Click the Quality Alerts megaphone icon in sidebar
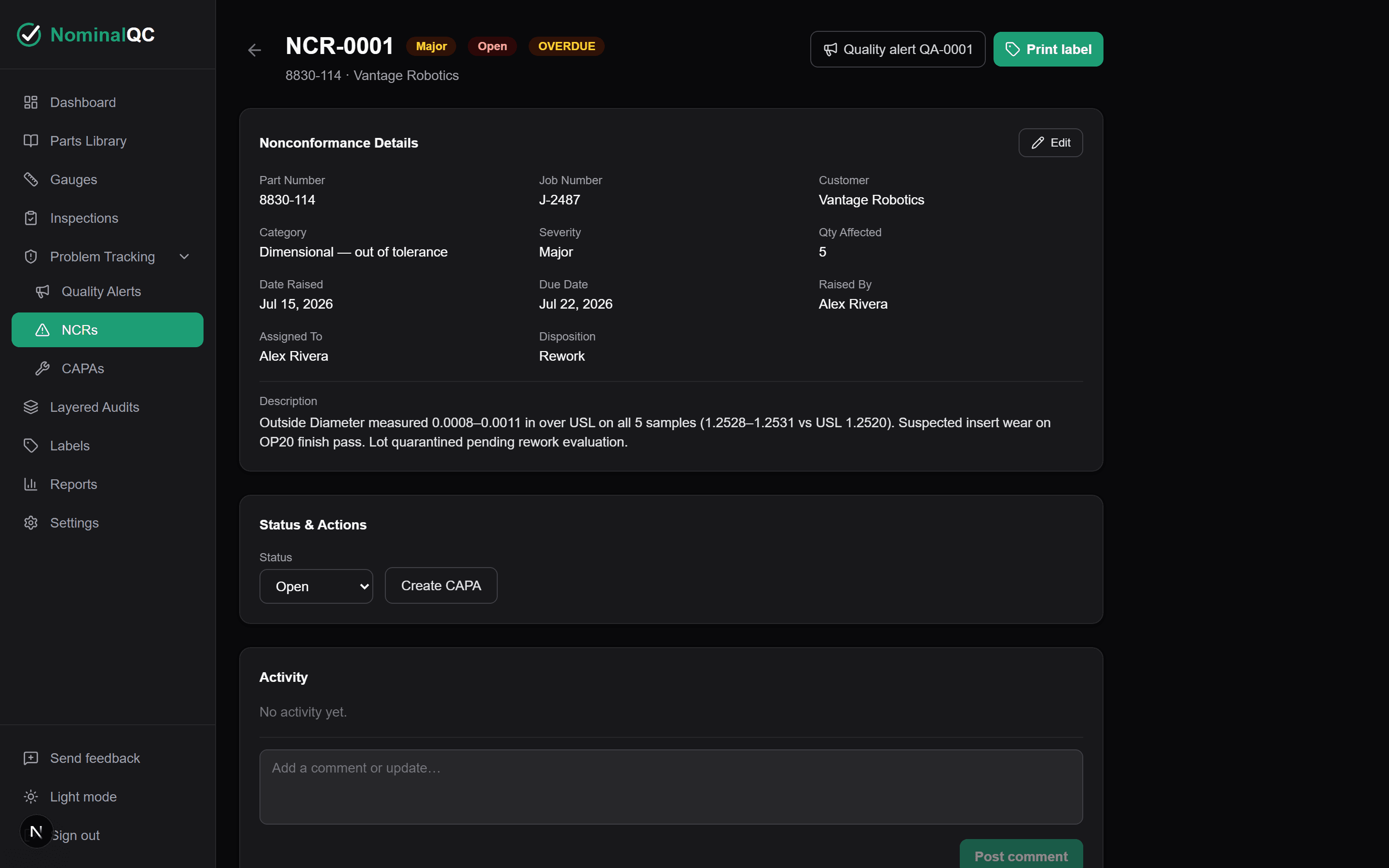 click(x=42, y=292)
